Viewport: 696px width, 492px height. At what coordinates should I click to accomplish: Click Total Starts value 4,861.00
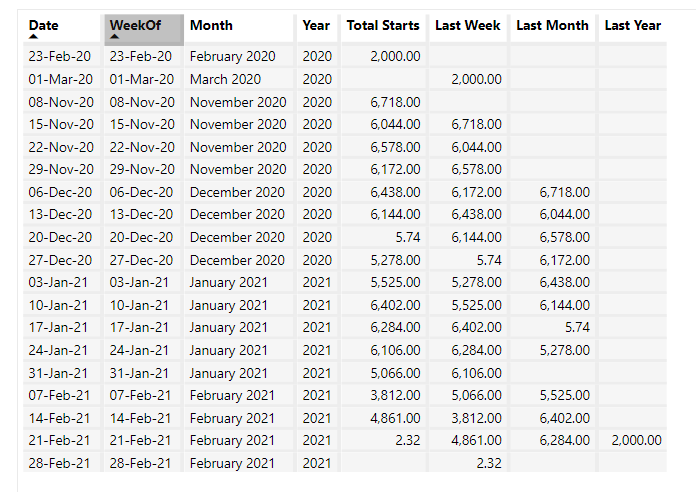click(x=395, y=418)
